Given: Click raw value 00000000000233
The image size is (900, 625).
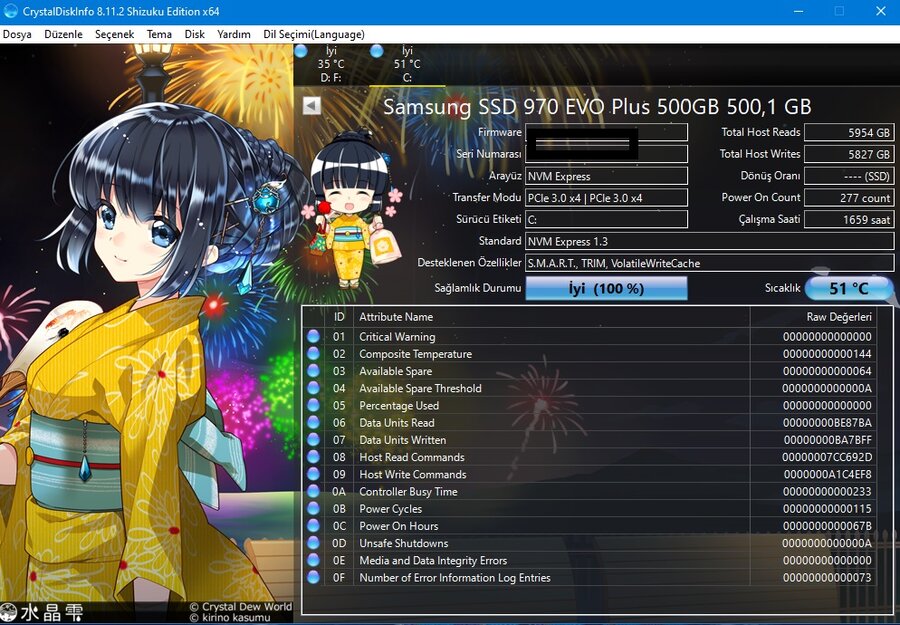Looking at the screenshot, I should (827, 492).
